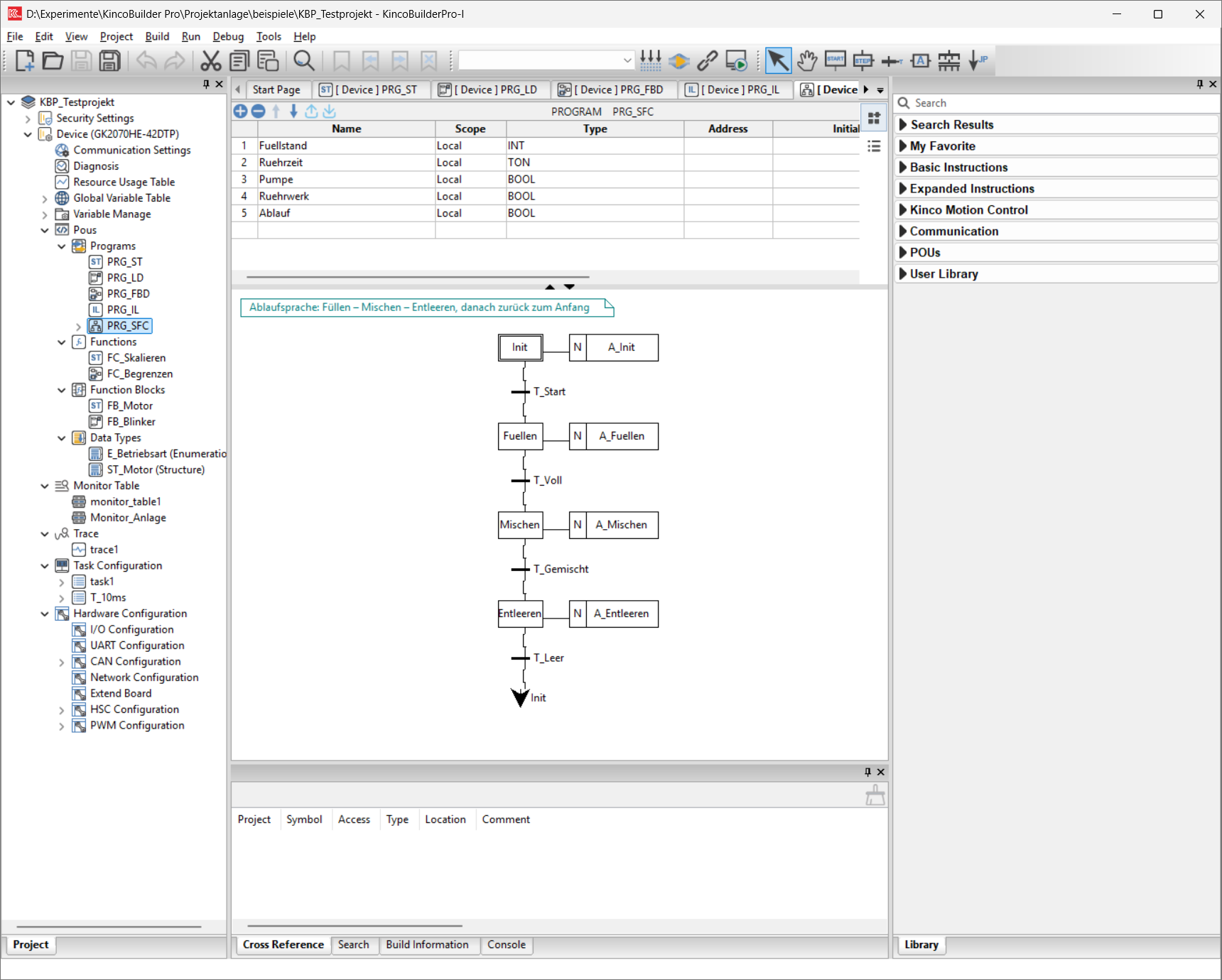Click the Save All toolbar icon
The image size is (1222, 980).
109,61
